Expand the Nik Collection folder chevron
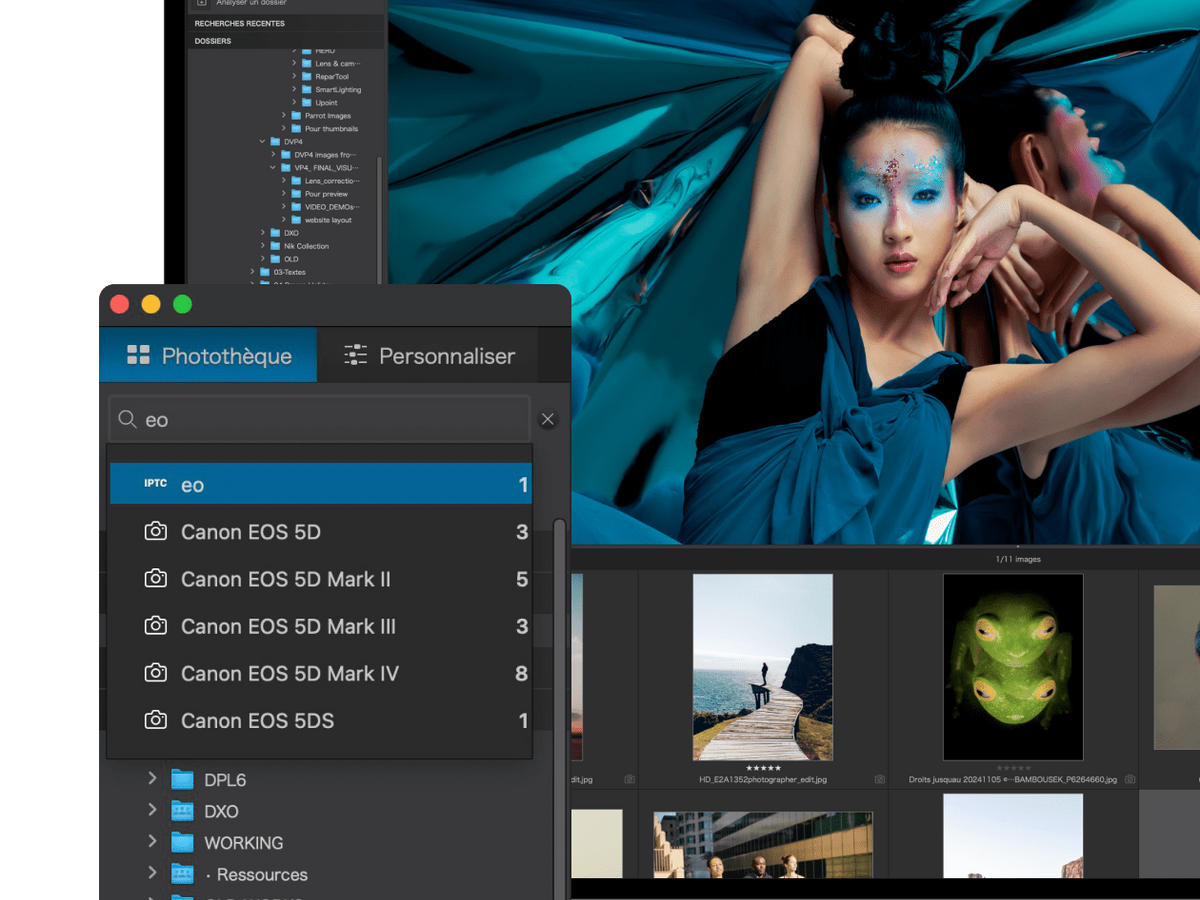This screenshot has width=1200, height=900. coord(263,246)
